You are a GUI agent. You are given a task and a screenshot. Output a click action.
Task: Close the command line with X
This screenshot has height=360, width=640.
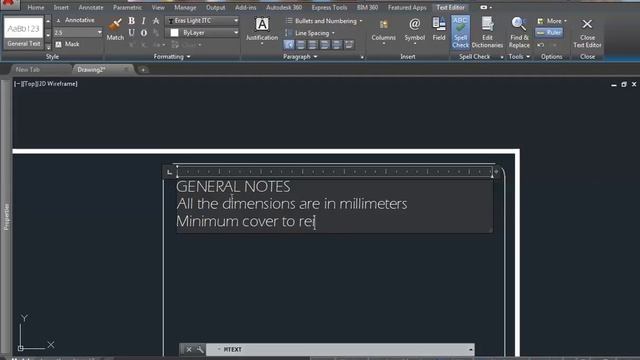tap(189, 349)
